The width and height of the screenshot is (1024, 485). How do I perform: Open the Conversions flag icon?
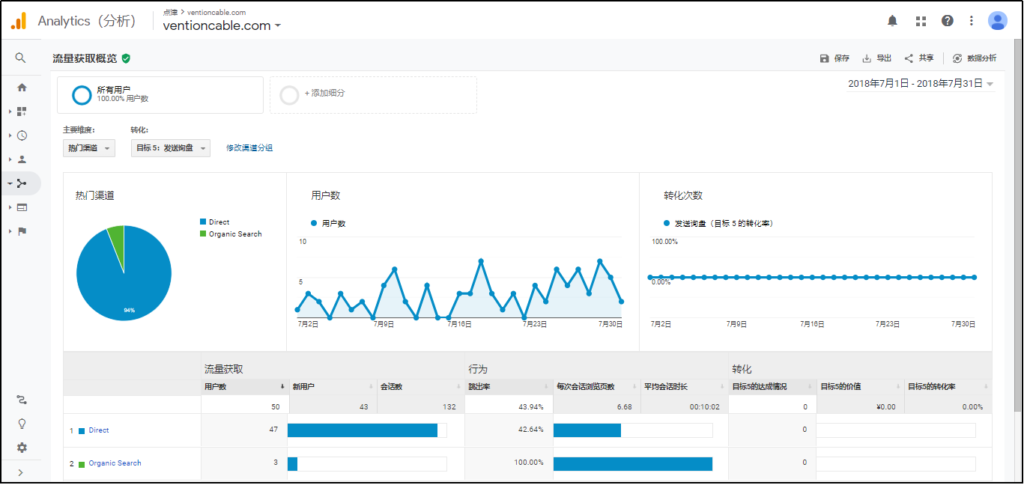22,231
